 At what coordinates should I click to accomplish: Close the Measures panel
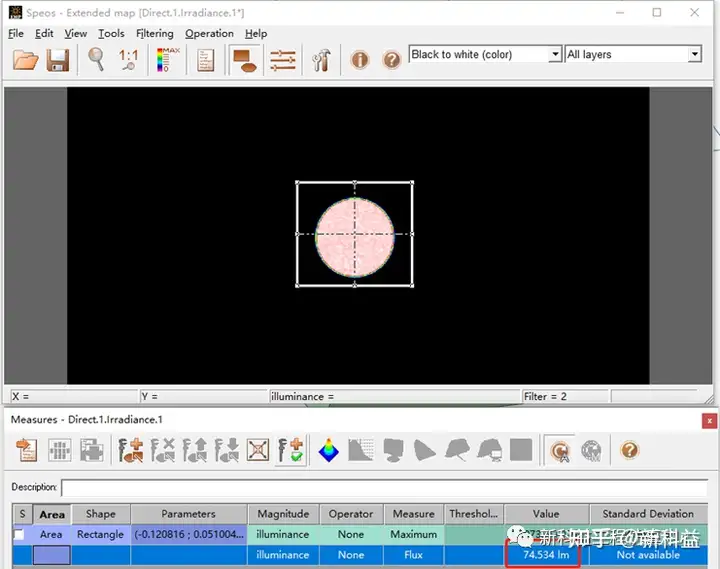click(x=709, y=421)
